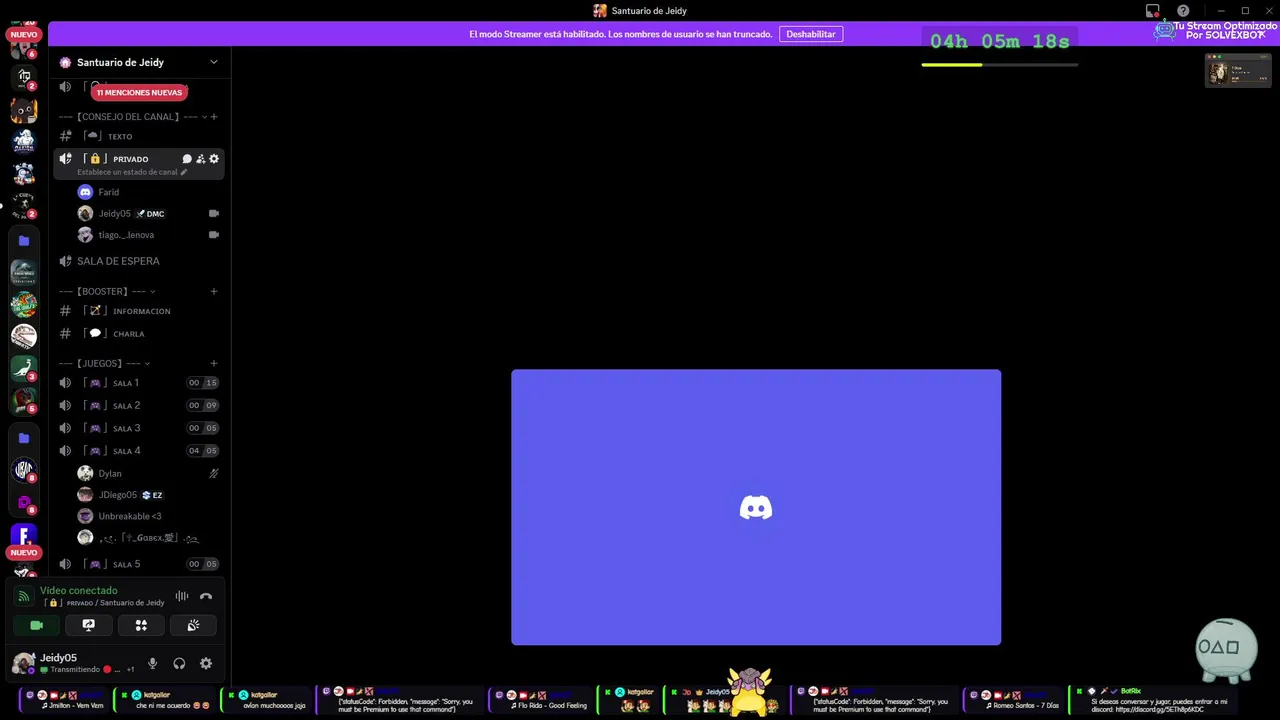The image size is (1280, 720).
Task: Open own Jeidy05 profile avatar panel
Action: pos(24,663)
